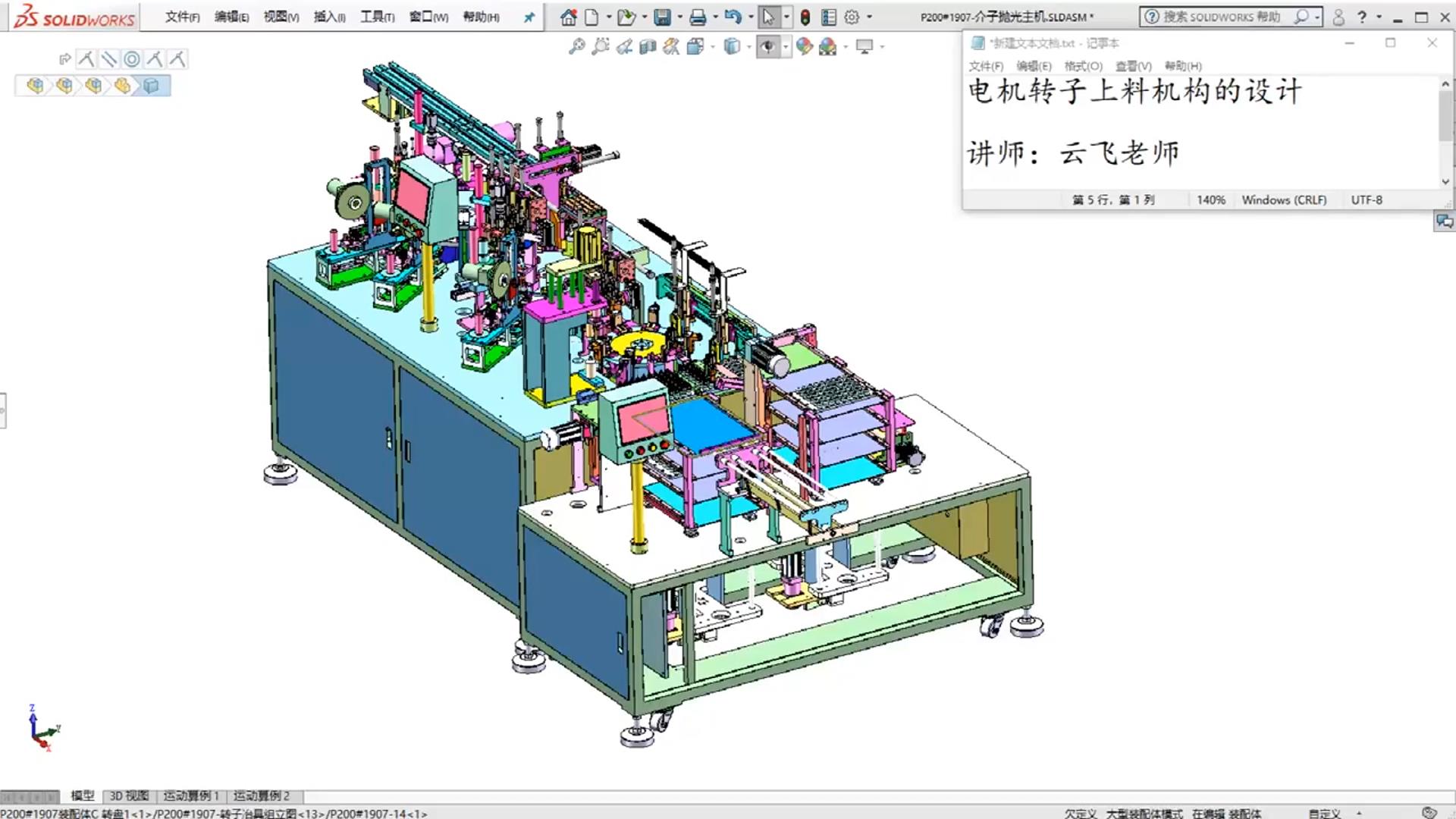This screenshot has width=1456, height=819.
Task: Activate the Select cursor tool
Action: (x=768, y=17)
